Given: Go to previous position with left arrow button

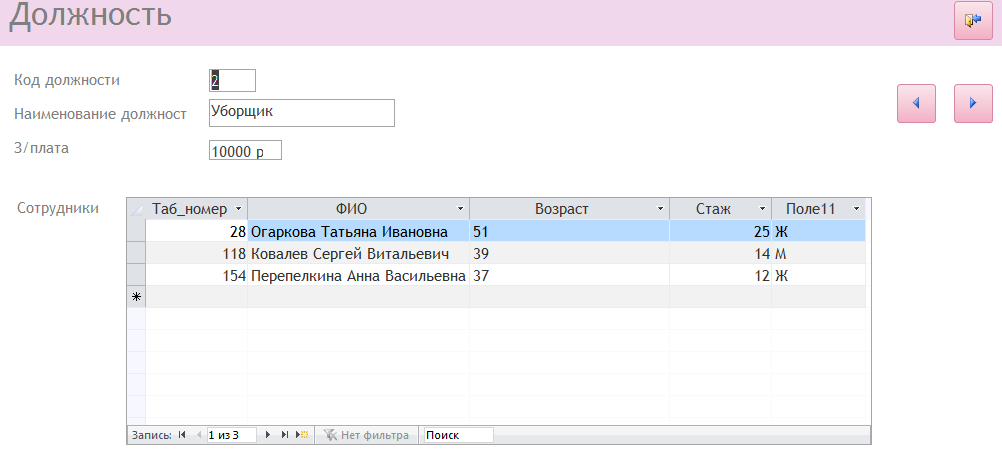Looking at the screenshot, I should click(x=916, y=103).
